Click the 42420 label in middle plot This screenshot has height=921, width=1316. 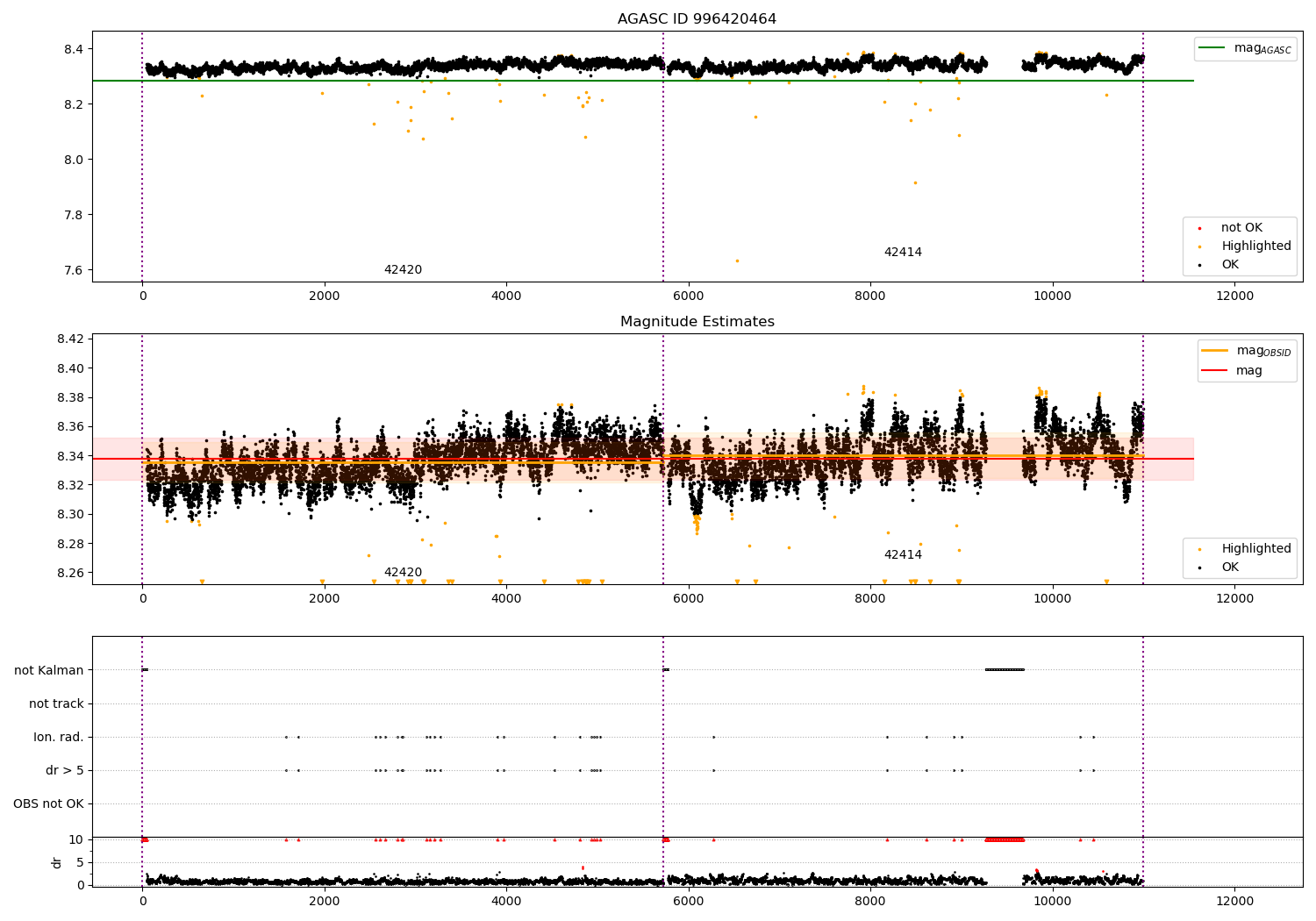pyautogui.click(x=403, y=573)
